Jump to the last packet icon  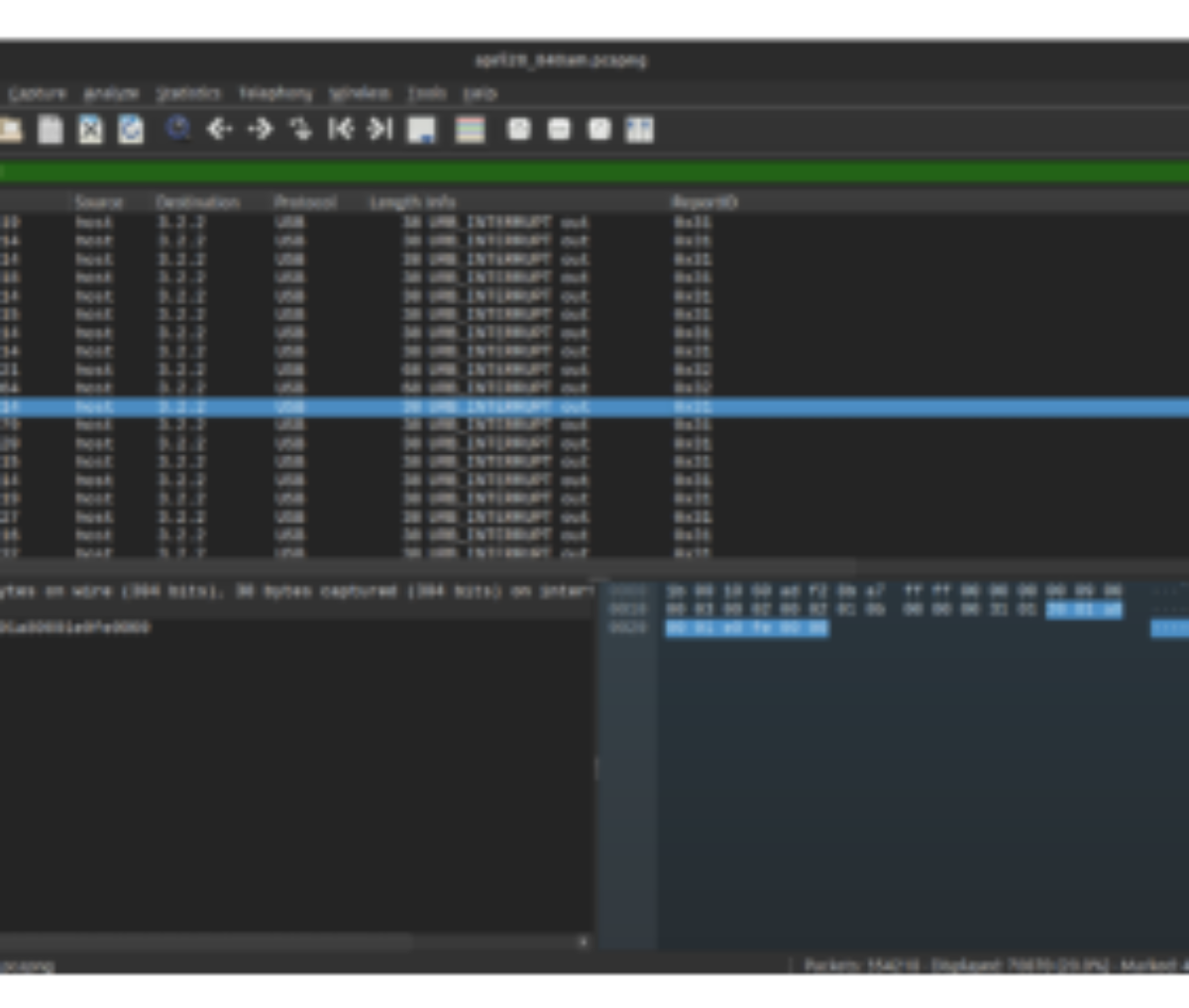380,129
